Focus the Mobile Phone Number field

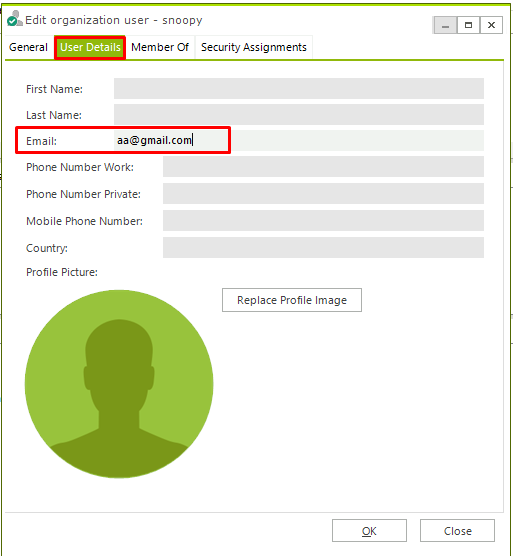tap(323, 221)
